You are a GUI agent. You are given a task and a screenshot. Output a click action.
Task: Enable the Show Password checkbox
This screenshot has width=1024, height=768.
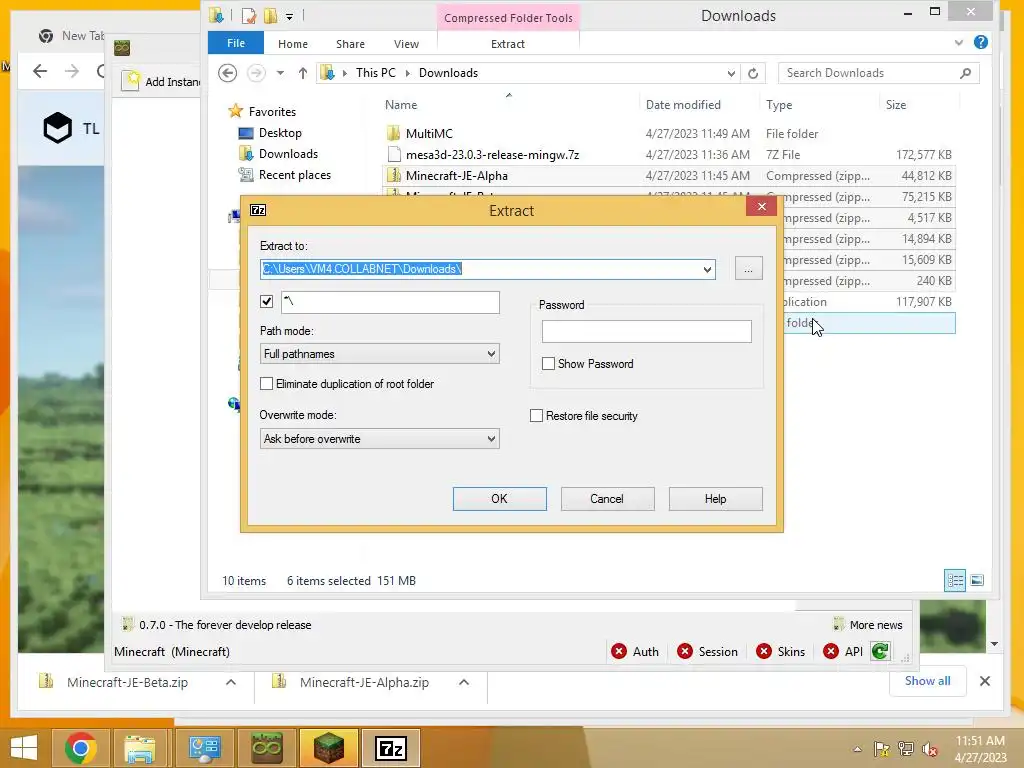point(549,364)
